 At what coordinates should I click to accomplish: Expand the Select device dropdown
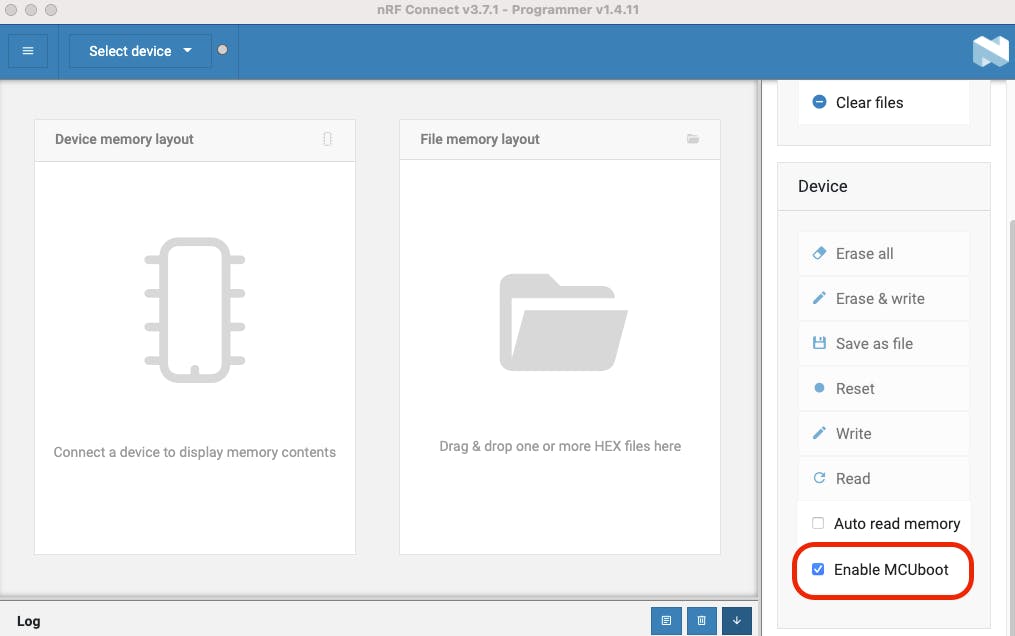click(x=140, y=51)
